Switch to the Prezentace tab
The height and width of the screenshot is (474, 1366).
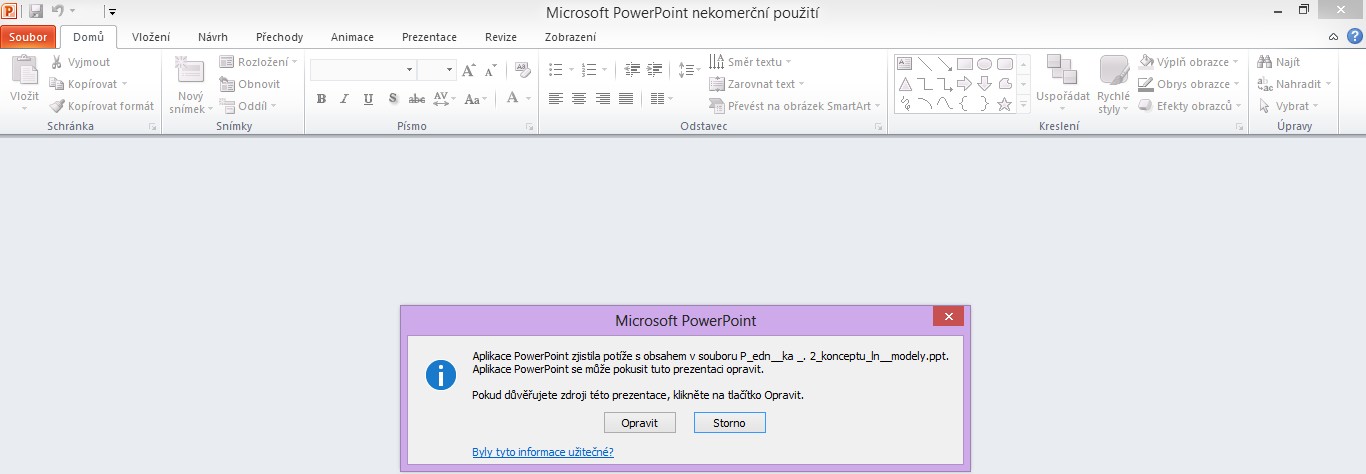pyautogui.click(x=429, y=37)
